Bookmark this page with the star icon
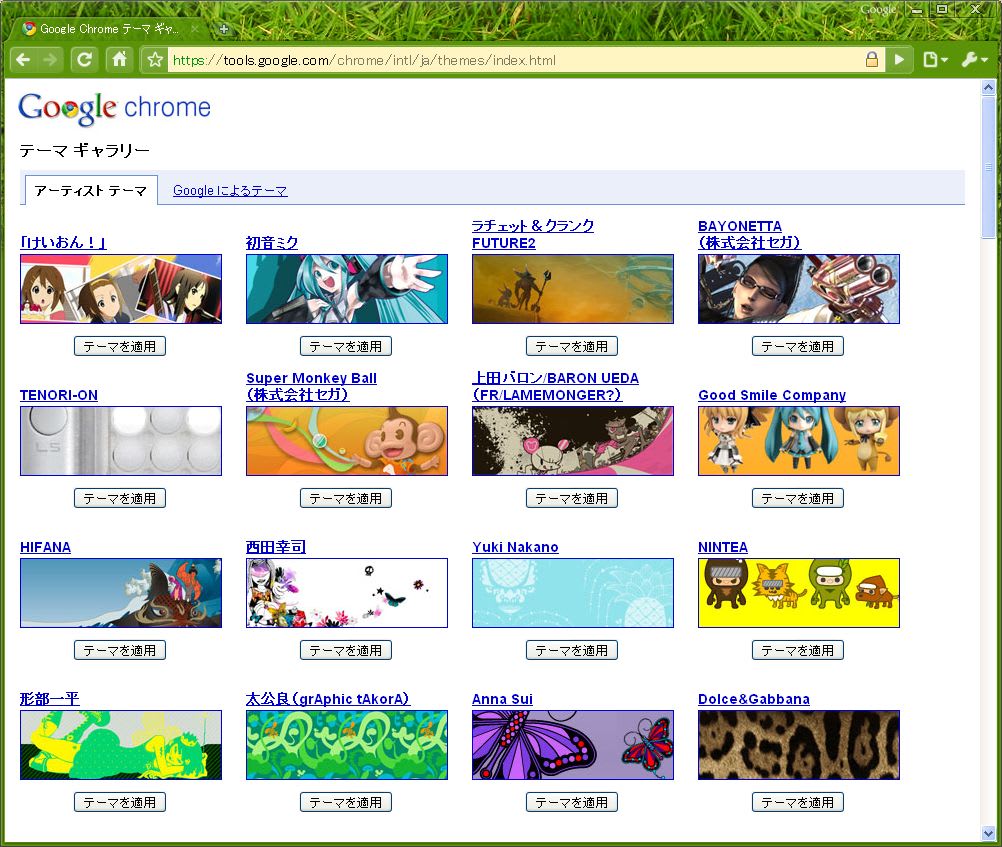Image resolution: width=1002 pixels, height=847 pixels. pyautogui.click(x=154, y=60)
